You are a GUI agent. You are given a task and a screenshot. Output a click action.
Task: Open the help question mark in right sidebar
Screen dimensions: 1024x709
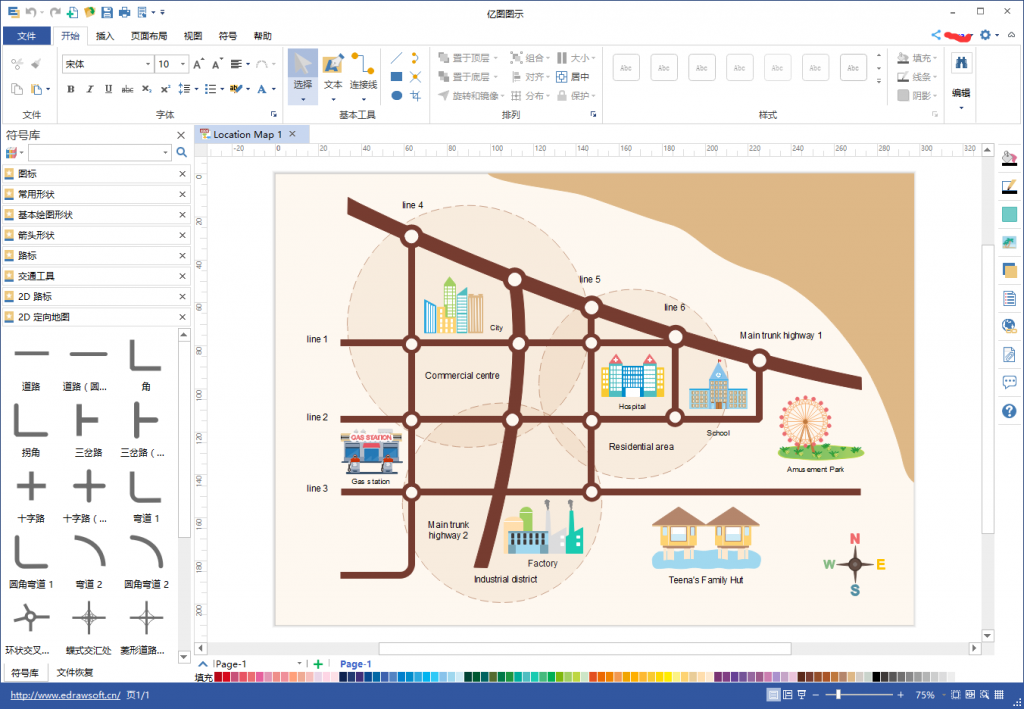1009,411
